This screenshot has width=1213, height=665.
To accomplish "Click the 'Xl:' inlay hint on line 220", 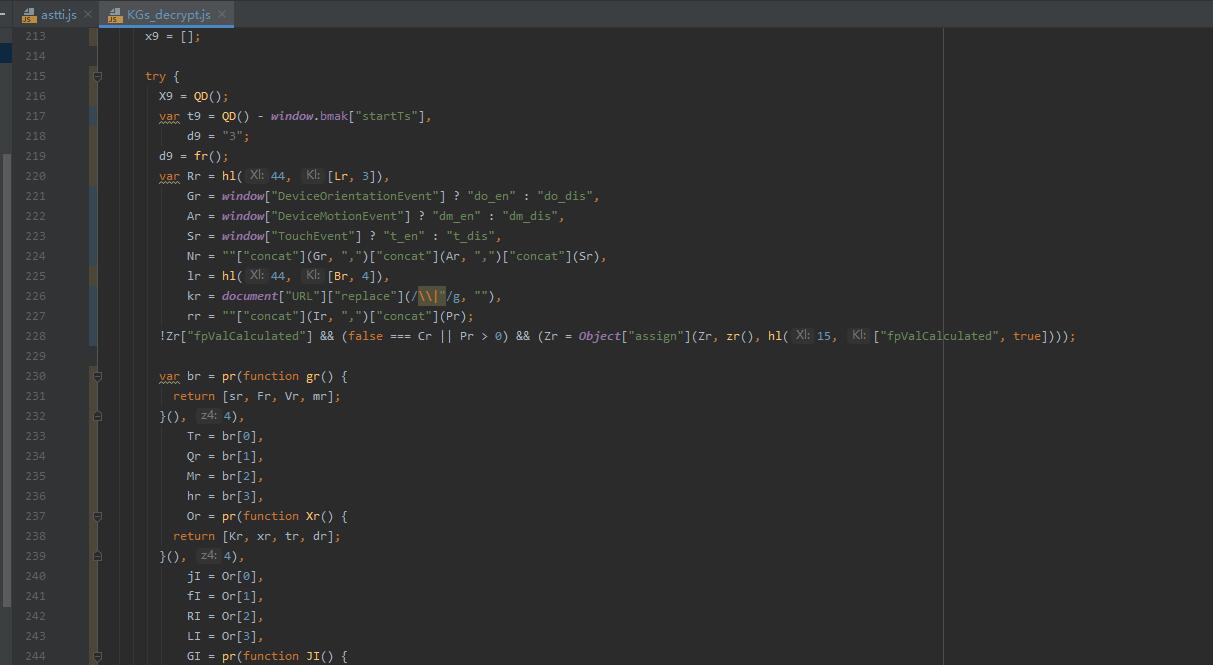I will pyautogui.click(x=257, y=176).
